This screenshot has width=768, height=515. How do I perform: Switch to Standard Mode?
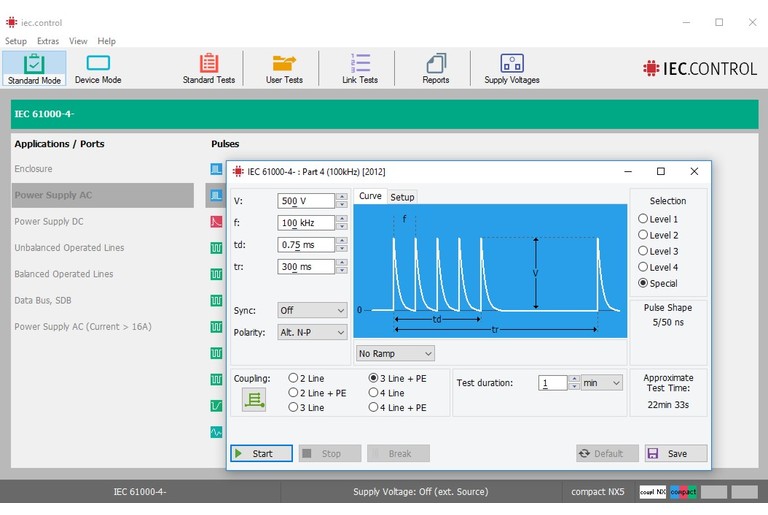[x=33, y=68]
